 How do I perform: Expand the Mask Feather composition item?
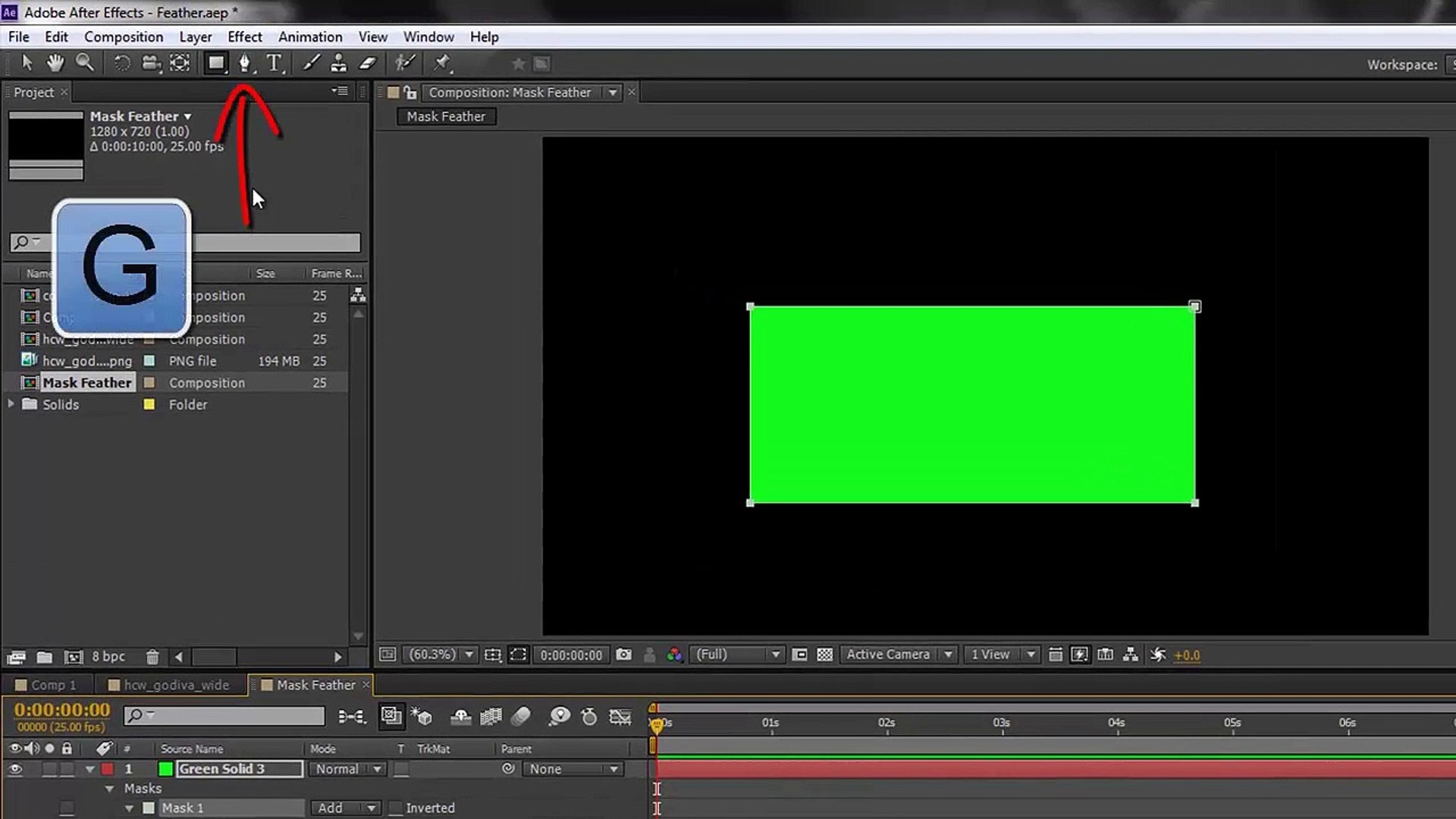coord(11,383)
